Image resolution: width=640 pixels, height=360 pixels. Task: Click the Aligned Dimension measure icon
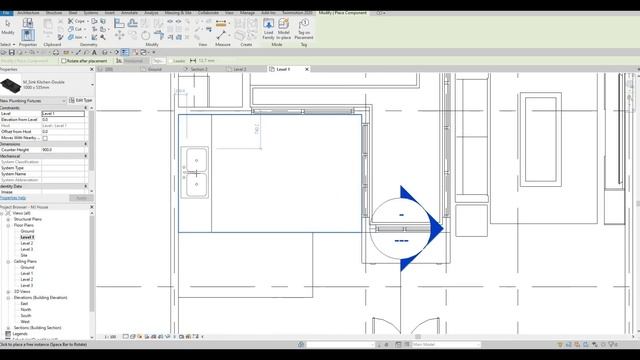pyautogui.click(x=221, y=23)
